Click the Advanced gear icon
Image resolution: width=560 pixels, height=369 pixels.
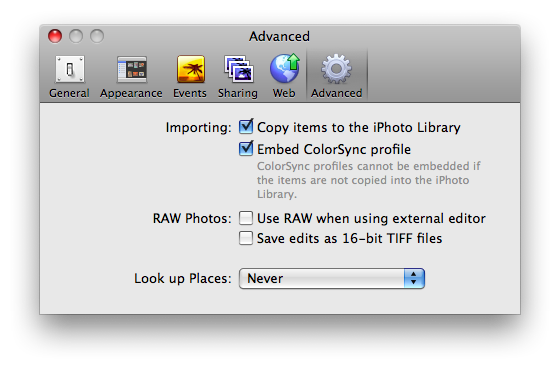(336, 69)
